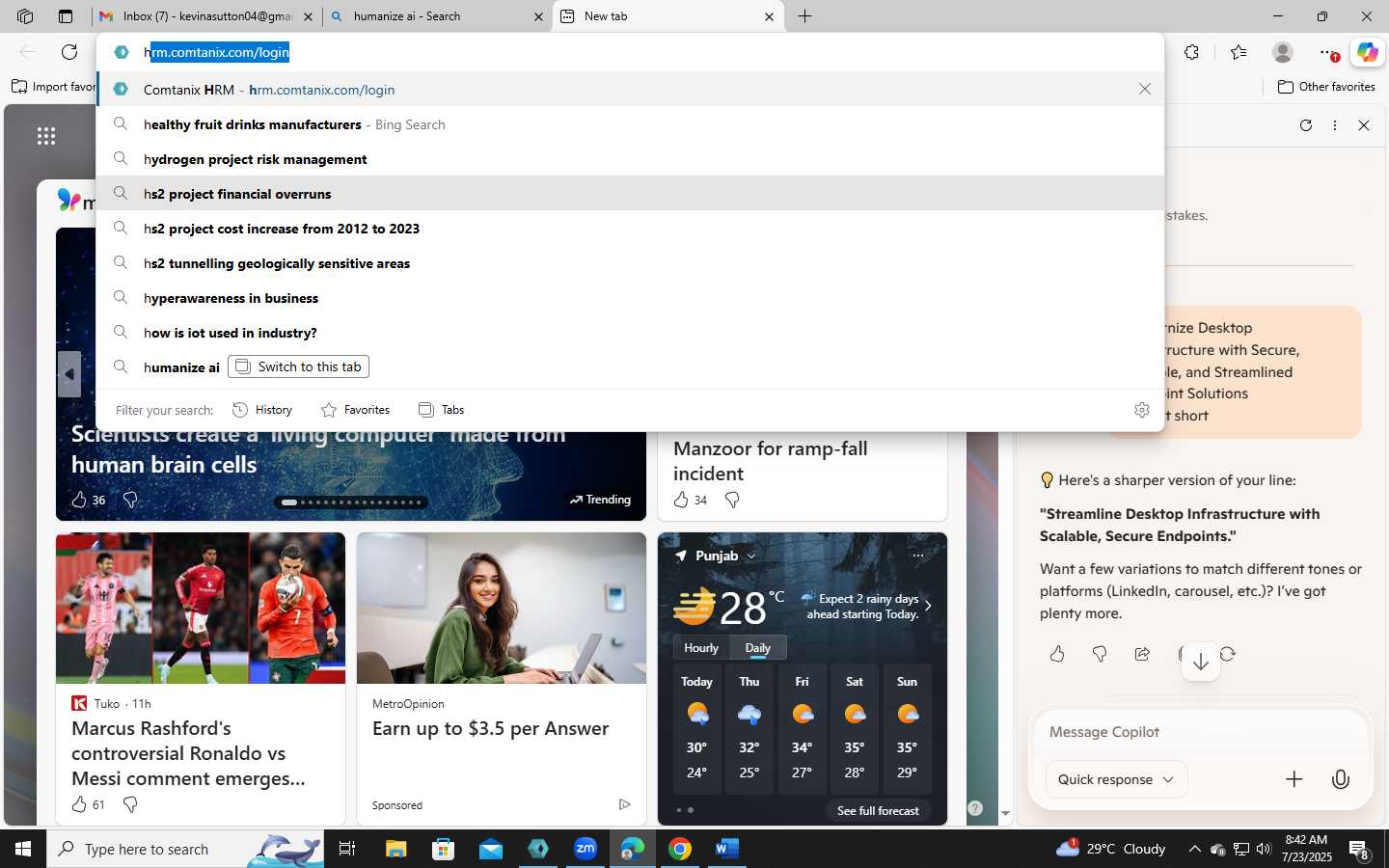The width and height of the screenshot is (1389, 868).
Task: Open the Quick response mode dropdown
Action: coord(1116,779)
